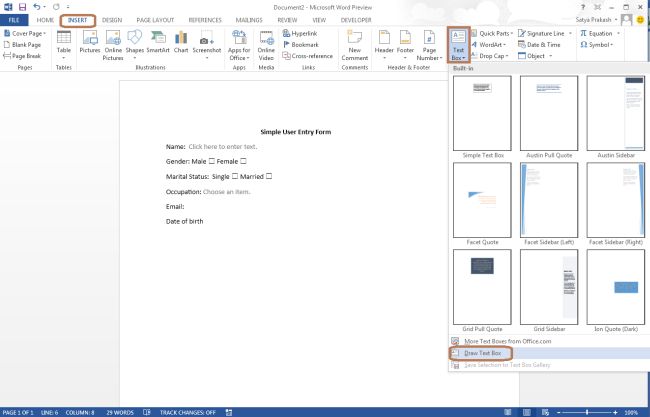Click the zoom in plus button

(616, 412)
